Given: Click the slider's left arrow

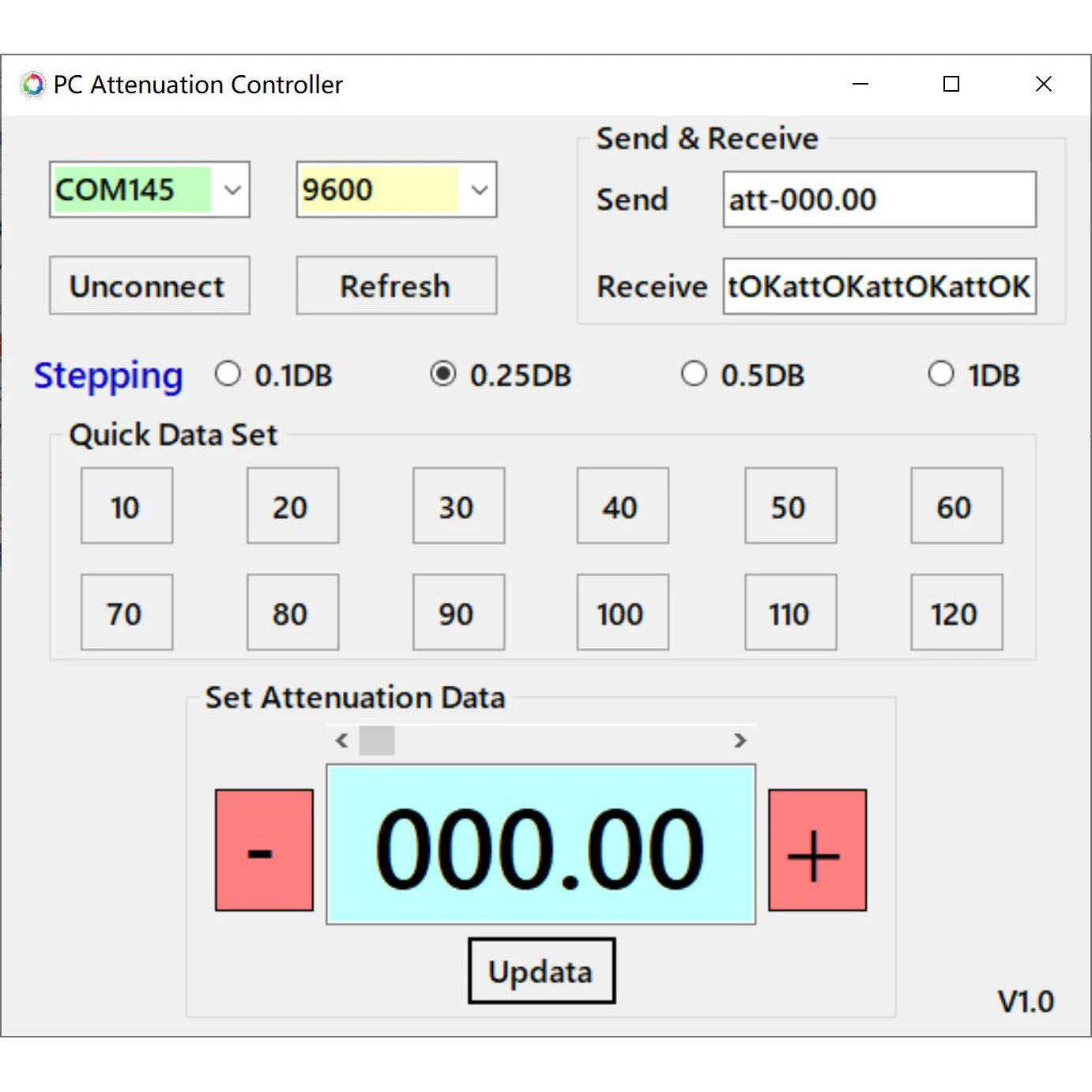Looking at the screenshot, I should point(342,740).
